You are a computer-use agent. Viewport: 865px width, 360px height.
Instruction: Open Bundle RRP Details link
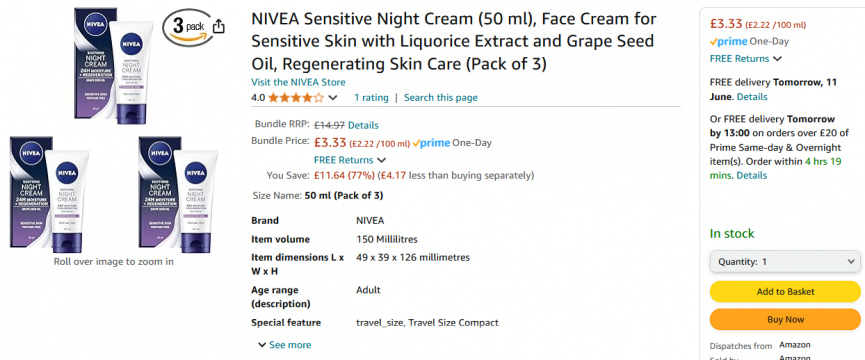point(363,125)
